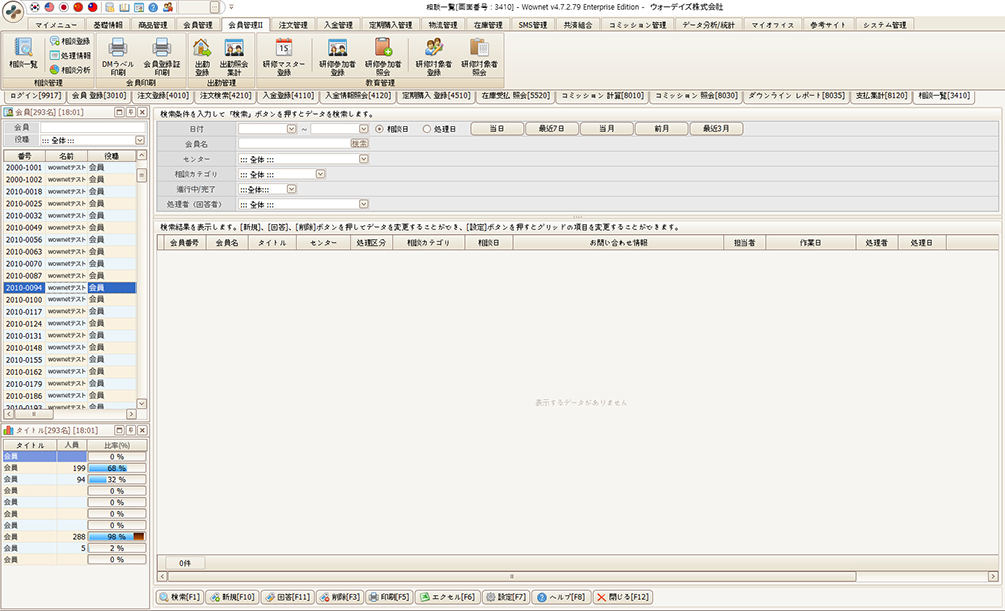Switch language with USA flag
This screenshot has width=1005, height=611.
[x=49, y=7]
